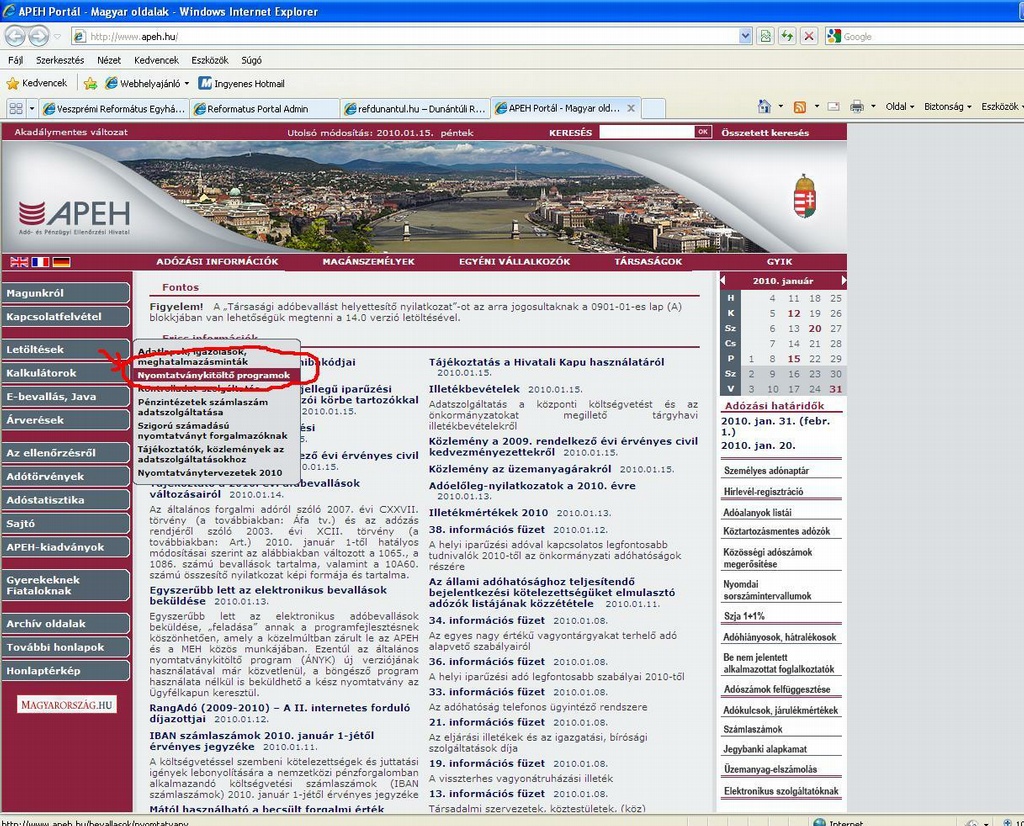Toggle the Compatibility View icon in address bar
Image resolution: width=1024 pixels, height=826 pixels.
click(x=765, y=37)
